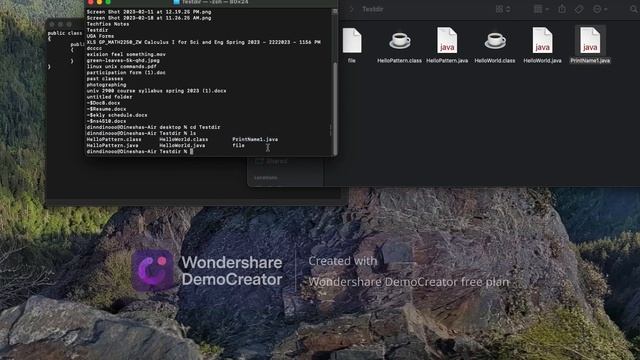Open the Finder action (ellipsis) menu
The width and height of the screenshot is (640, 360).
tap(600, 9)
